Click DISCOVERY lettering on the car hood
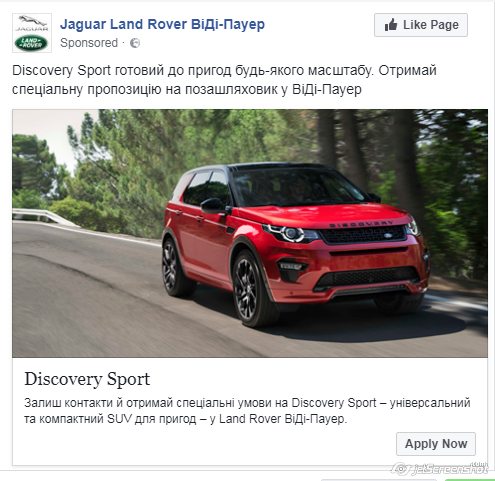 click(361, 224)
